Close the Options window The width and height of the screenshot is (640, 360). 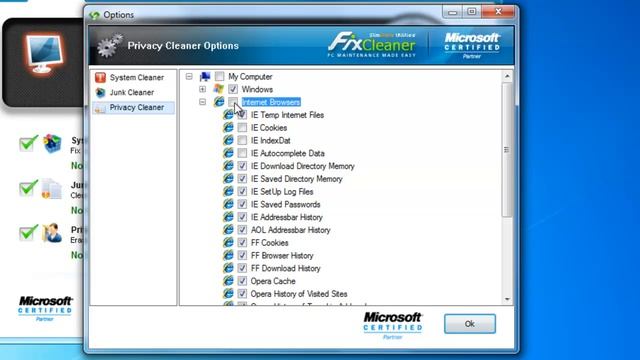[498, 12]
